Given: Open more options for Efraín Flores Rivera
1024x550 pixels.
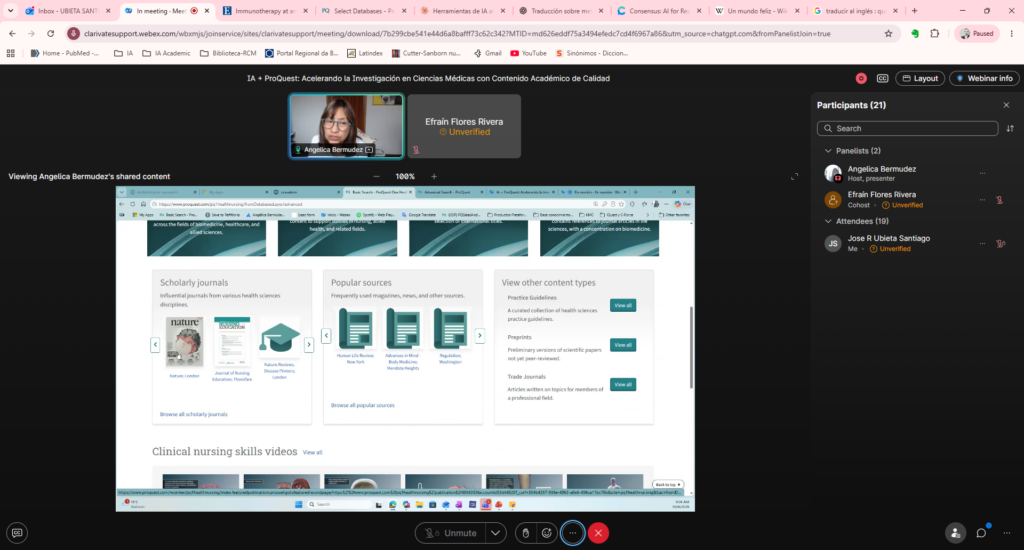Looking at the screenshot, I should tap(982, 200).
